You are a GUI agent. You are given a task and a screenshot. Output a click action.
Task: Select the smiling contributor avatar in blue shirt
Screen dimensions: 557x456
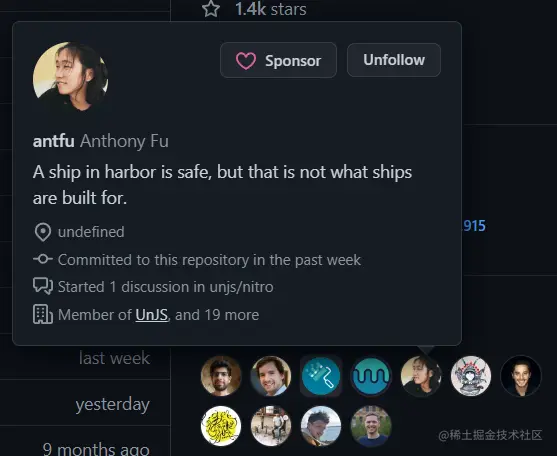271,376
